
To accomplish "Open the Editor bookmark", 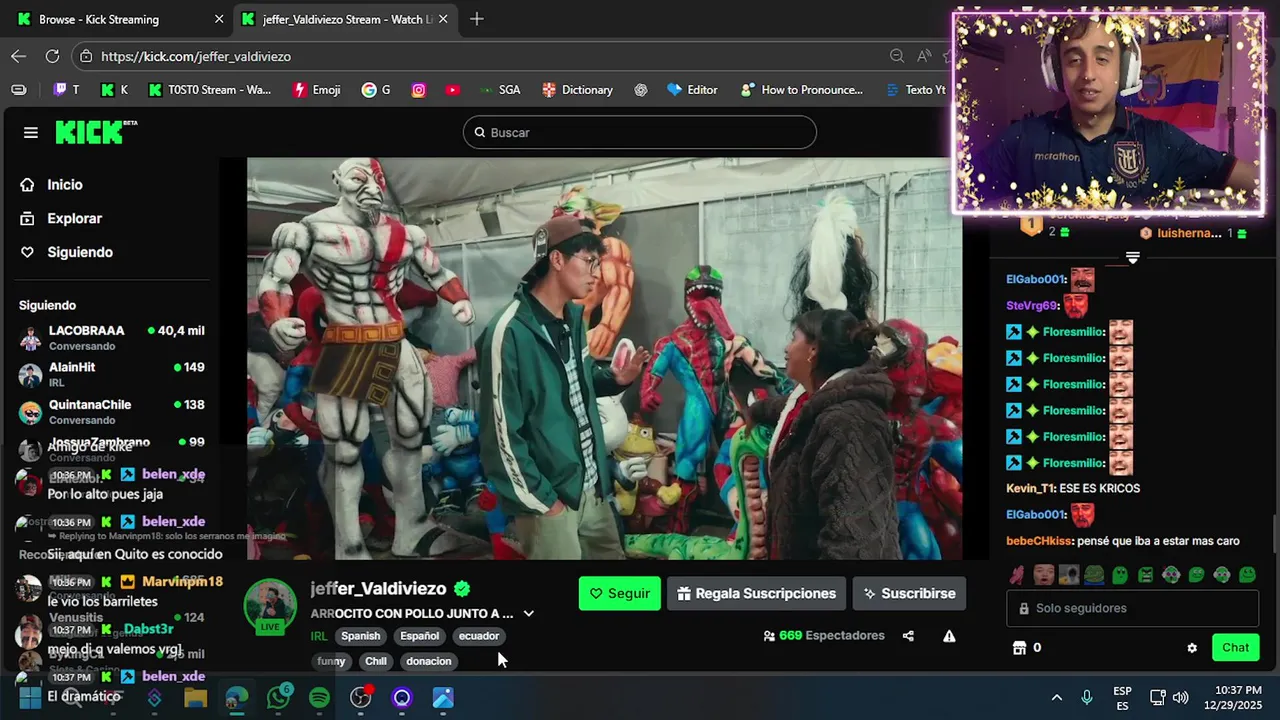I will (x=692, y=90).
